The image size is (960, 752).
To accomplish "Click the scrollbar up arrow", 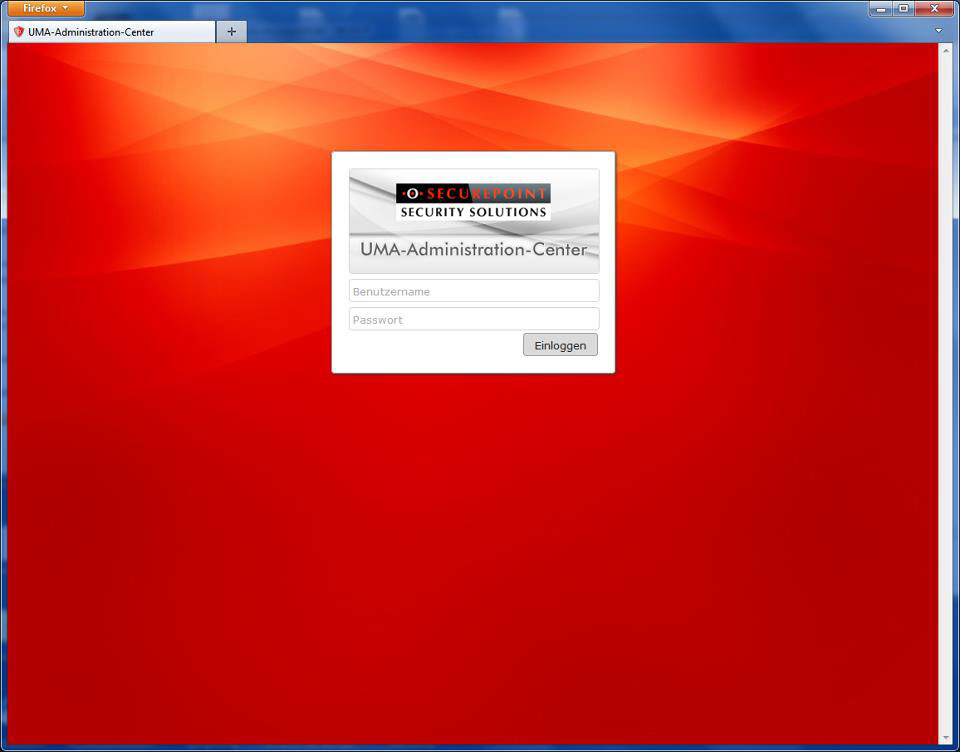I will [x=945, y=49].
